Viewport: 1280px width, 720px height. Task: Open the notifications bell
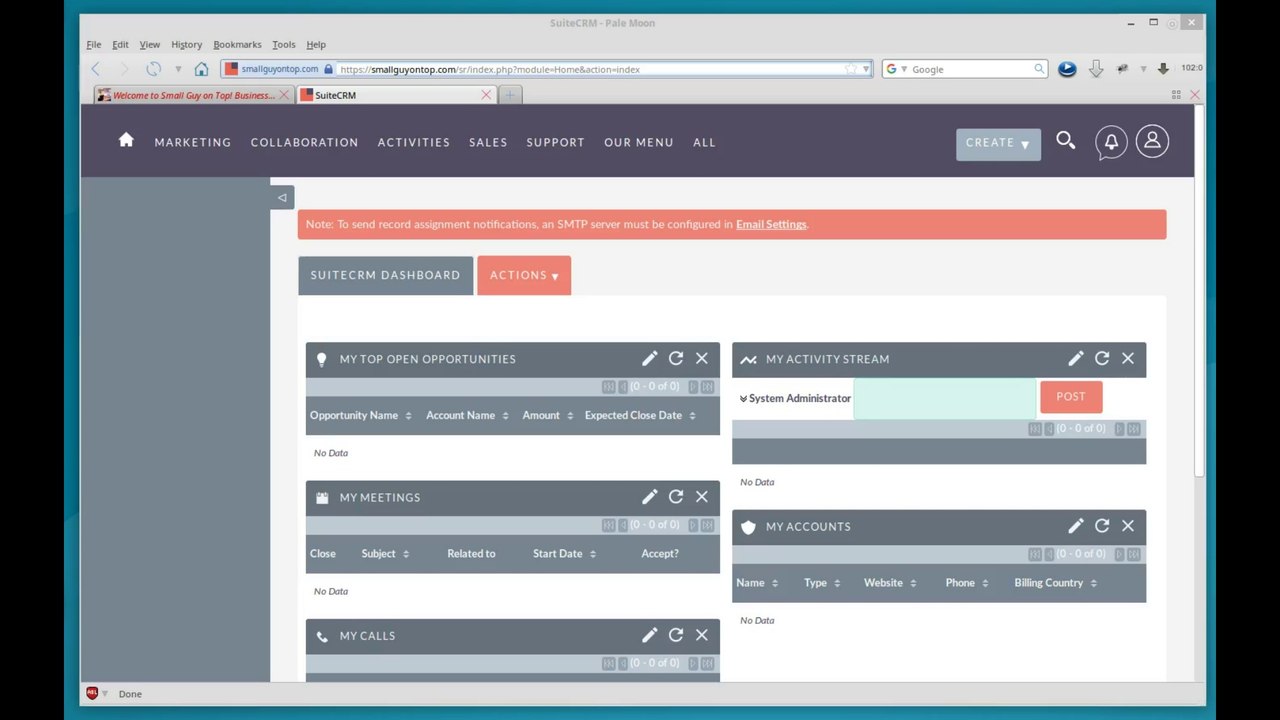tap(1111, 142)
